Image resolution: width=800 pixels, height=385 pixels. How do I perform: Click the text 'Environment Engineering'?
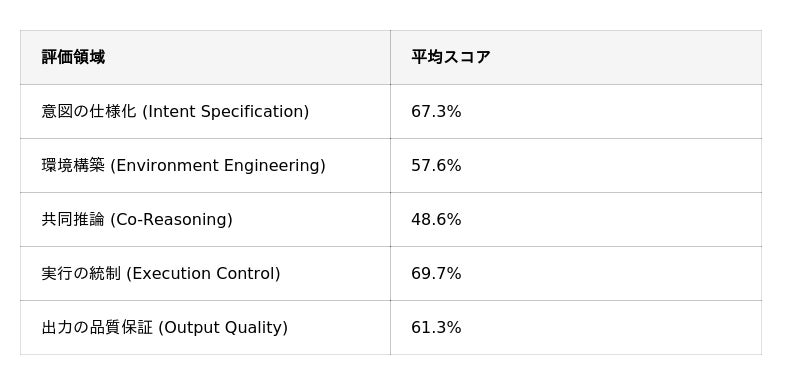click(218, 166)
